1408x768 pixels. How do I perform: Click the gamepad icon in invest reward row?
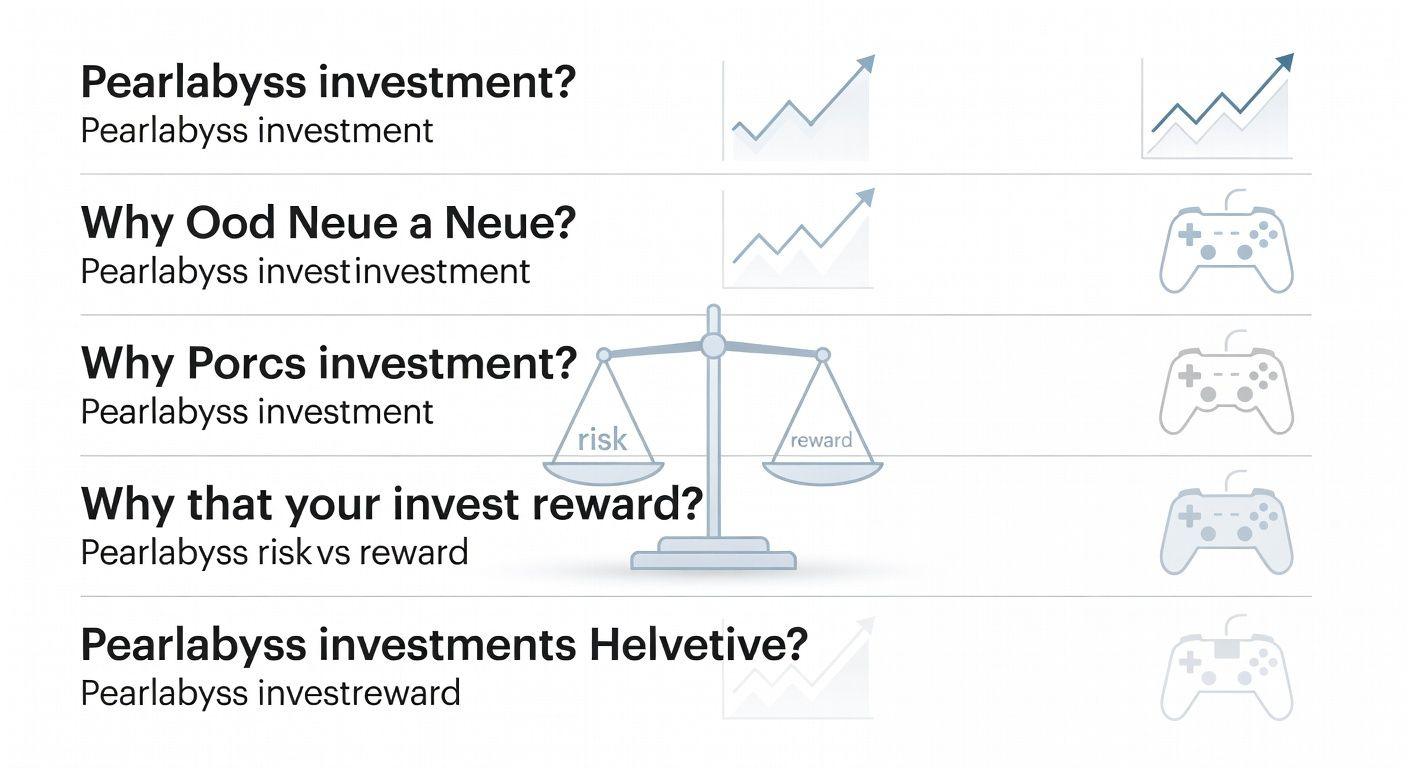[x=1226, y=530]
